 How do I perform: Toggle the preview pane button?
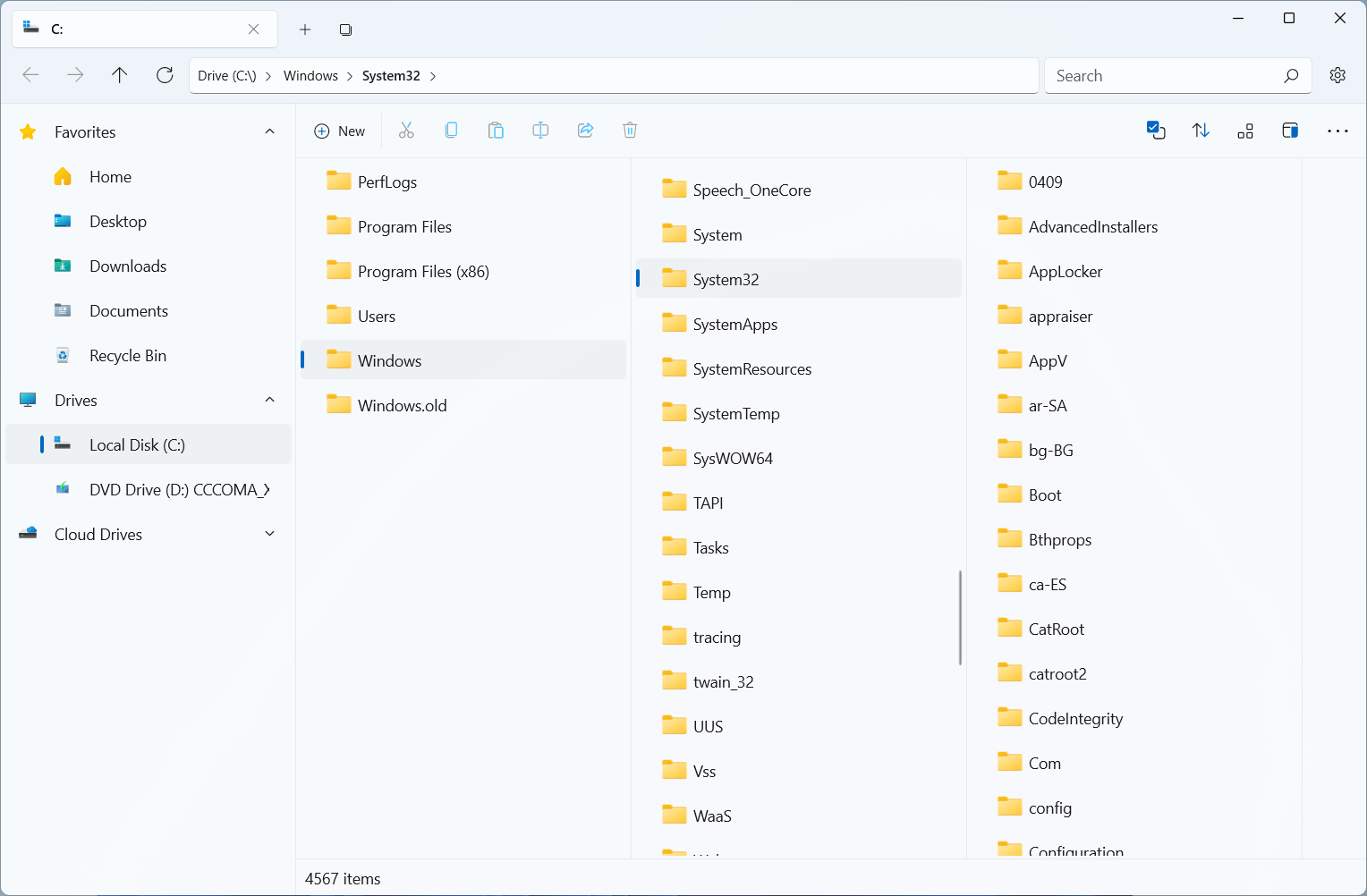1290,131
